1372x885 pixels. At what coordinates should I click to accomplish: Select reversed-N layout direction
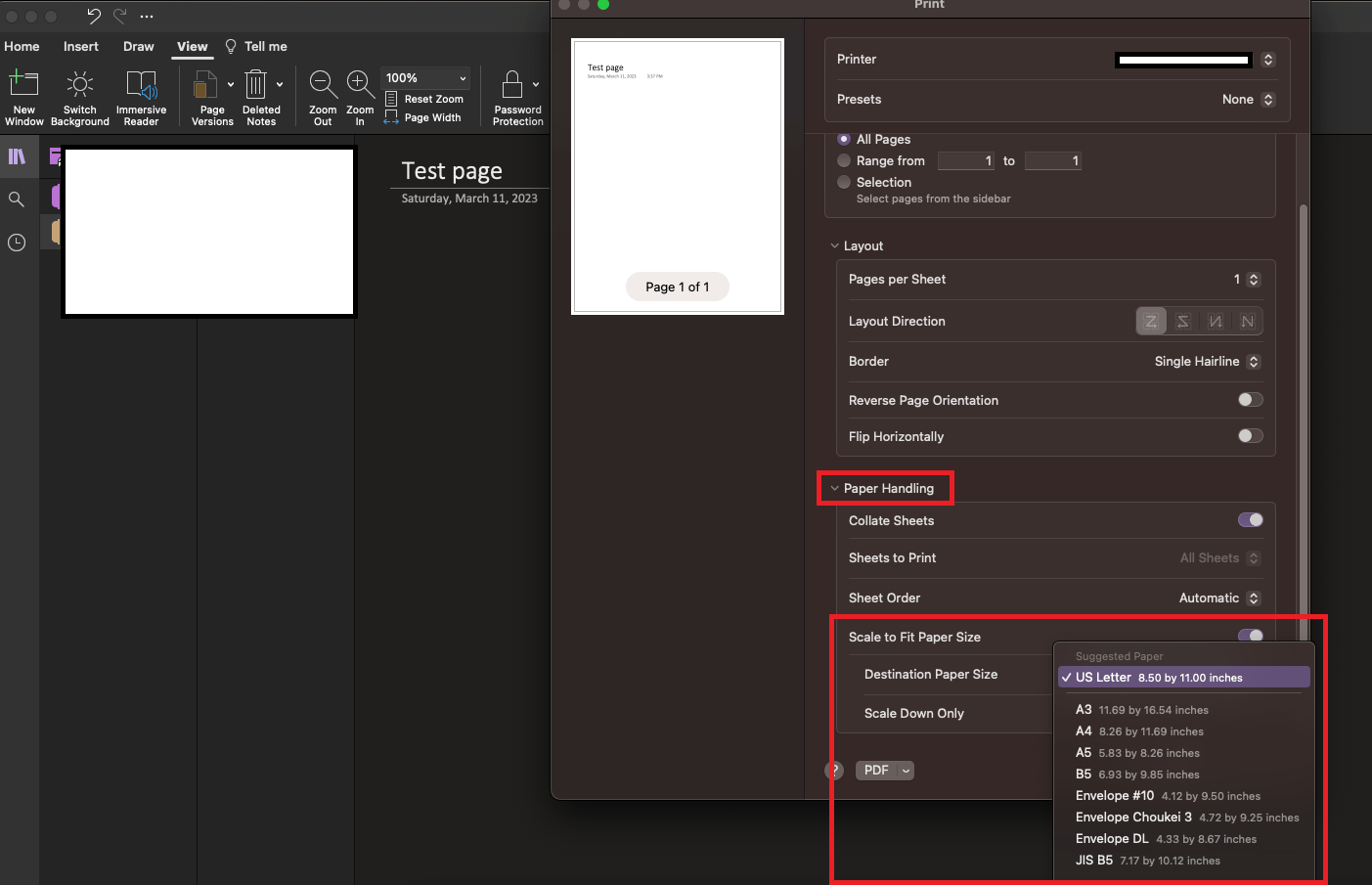coord(1216,321)
